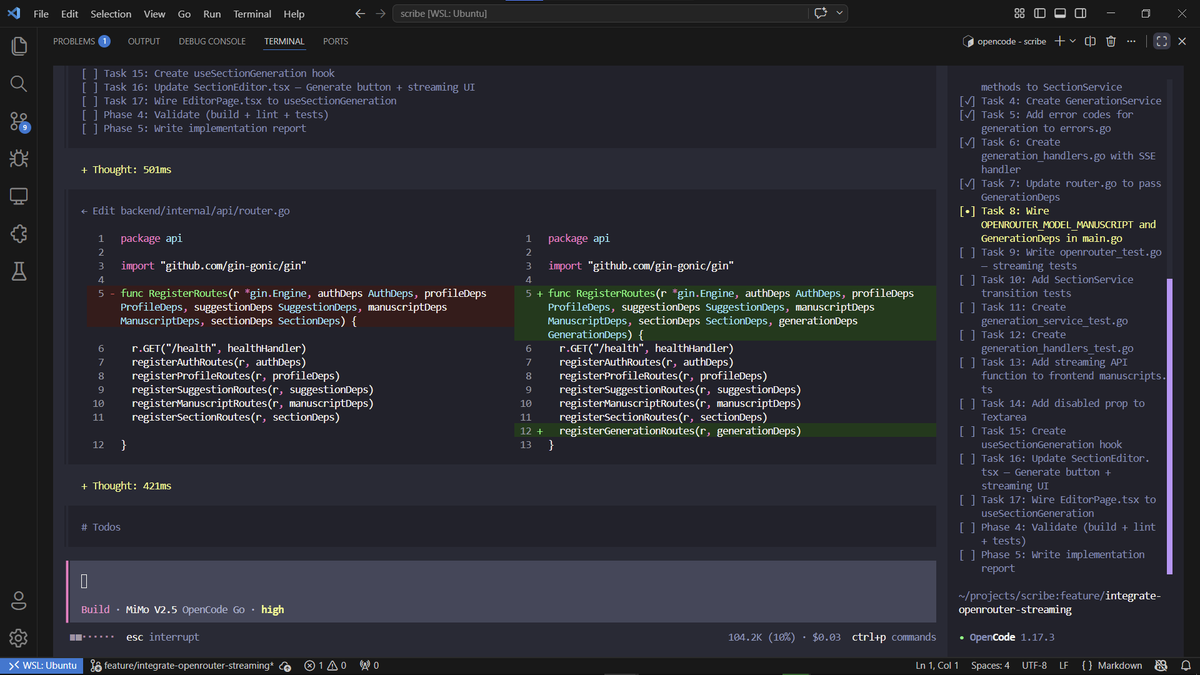This screenshot has height=675, width=1200.
Task: Click the '+ Thought: 421ms' line
Action: 126,486
